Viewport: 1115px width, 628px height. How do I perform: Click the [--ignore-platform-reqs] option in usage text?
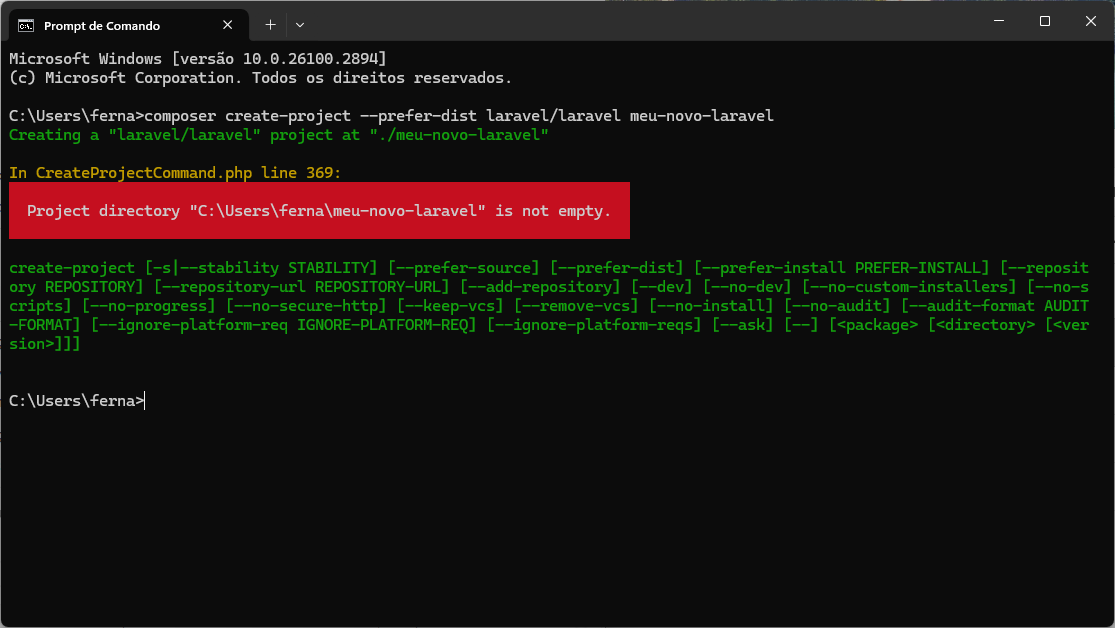[594, 325]
